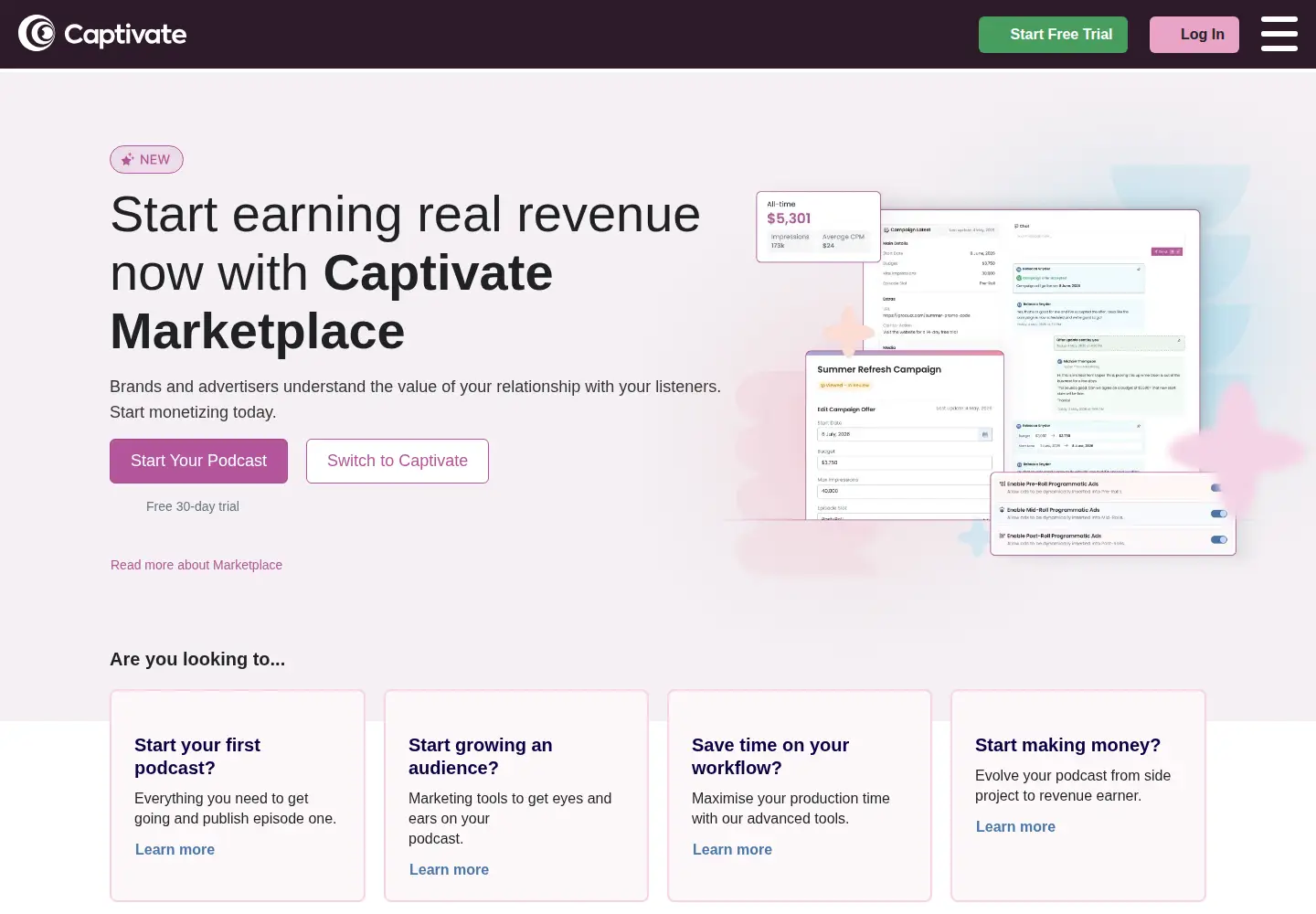The image size is (1316, 914).
Task: Click the NEW badge above the headline
Action: 146,159
